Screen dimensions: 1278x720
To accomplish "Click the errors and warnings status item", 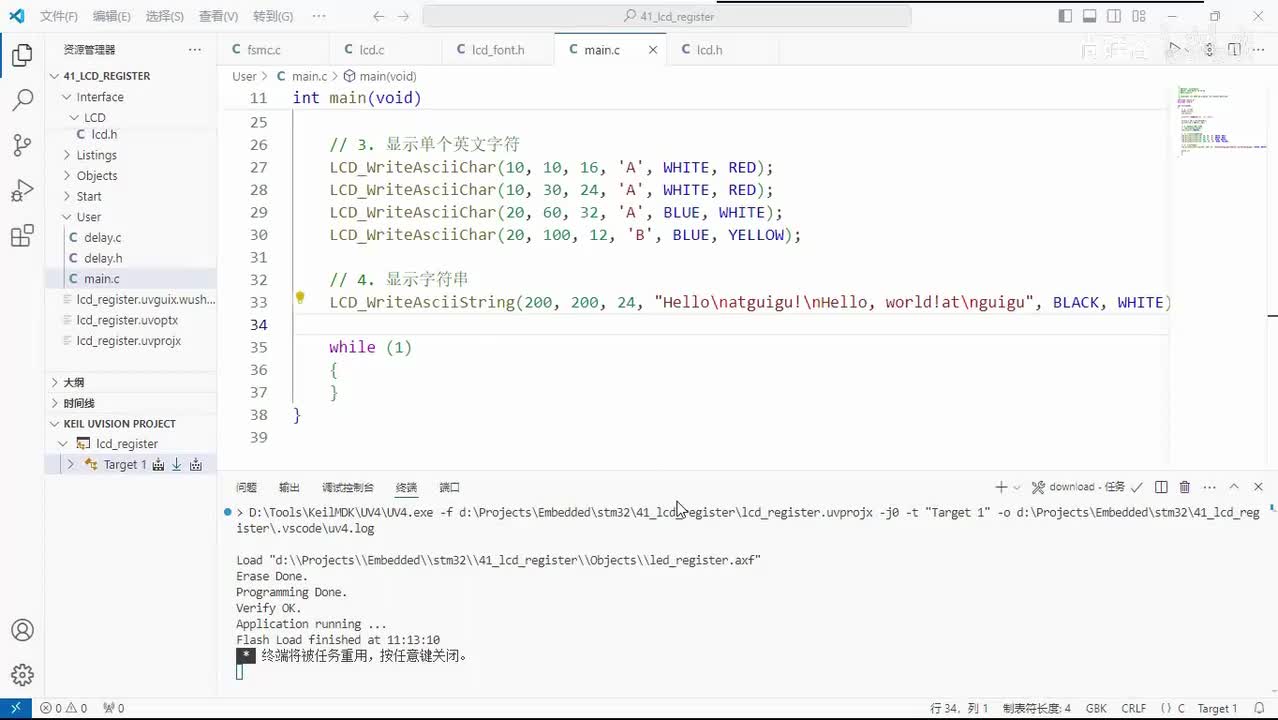I will point(63,708).
